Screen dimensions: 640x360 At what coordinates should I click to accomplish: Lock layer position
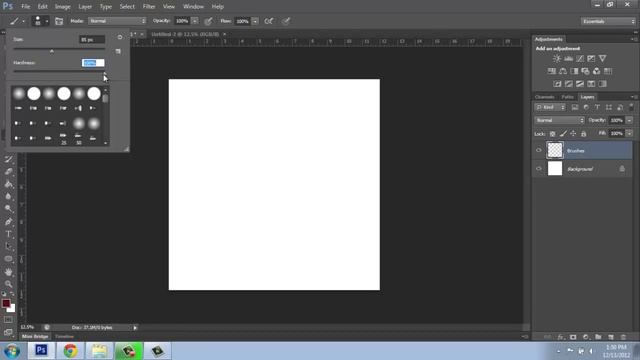click(573, 133)
